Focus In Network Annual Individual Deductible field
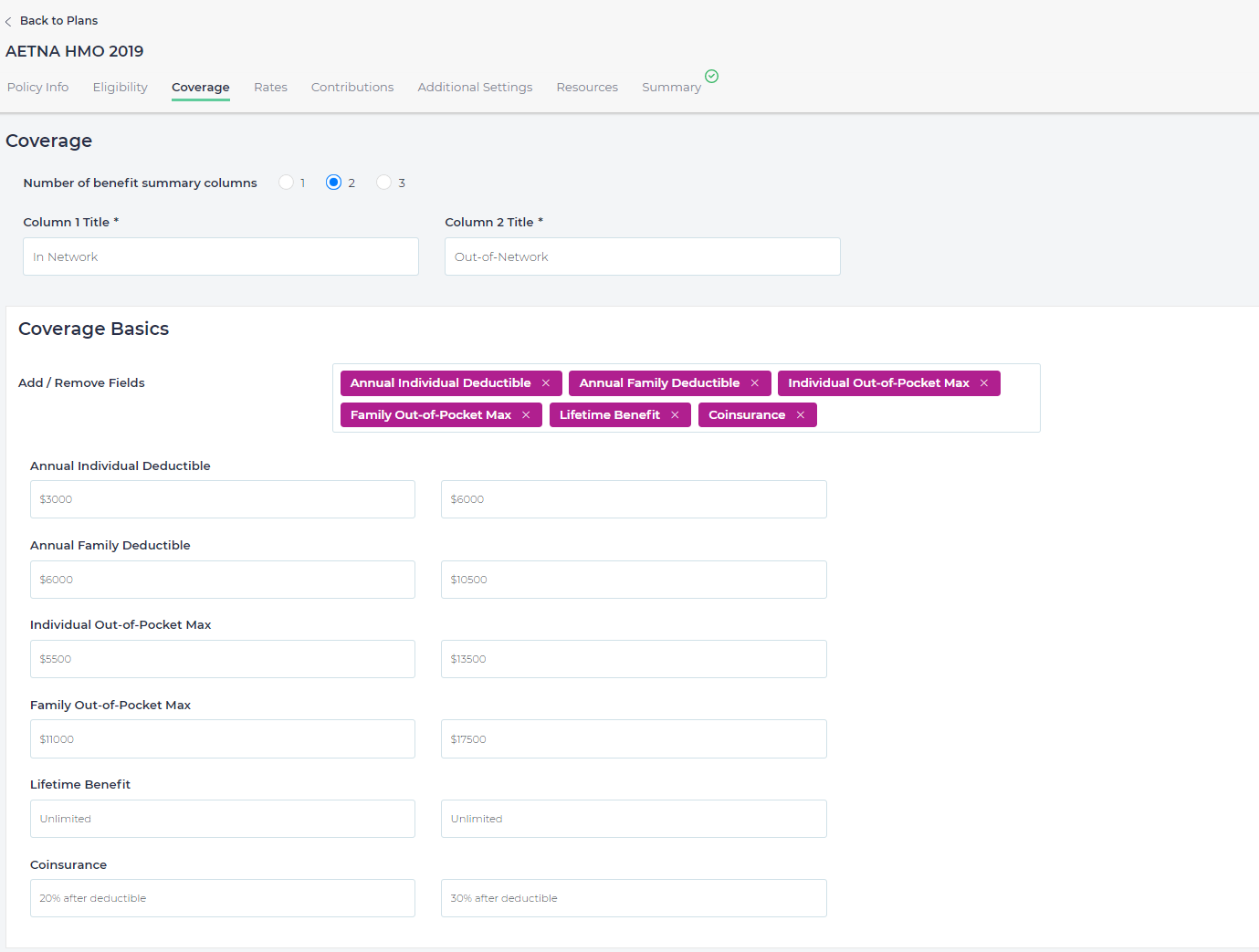 pos(223,499)
